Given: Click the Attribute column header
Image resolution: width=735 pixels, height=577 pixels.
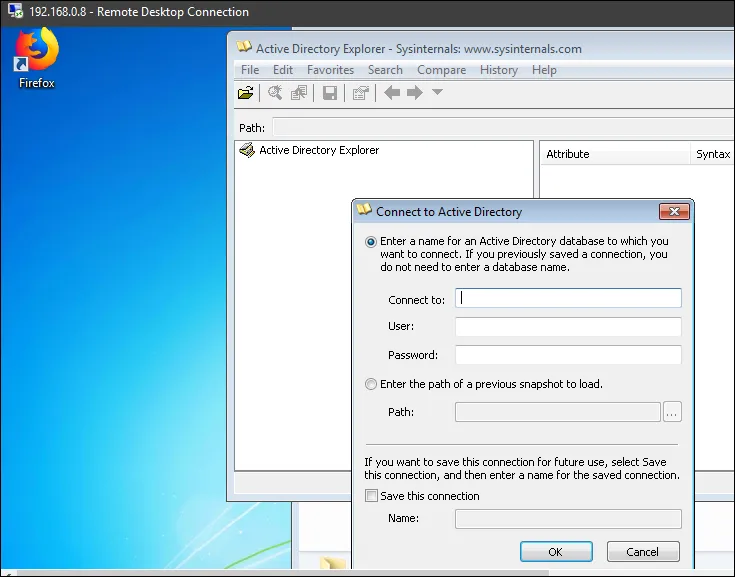Looking at the screenshot, I should (615, 154).
